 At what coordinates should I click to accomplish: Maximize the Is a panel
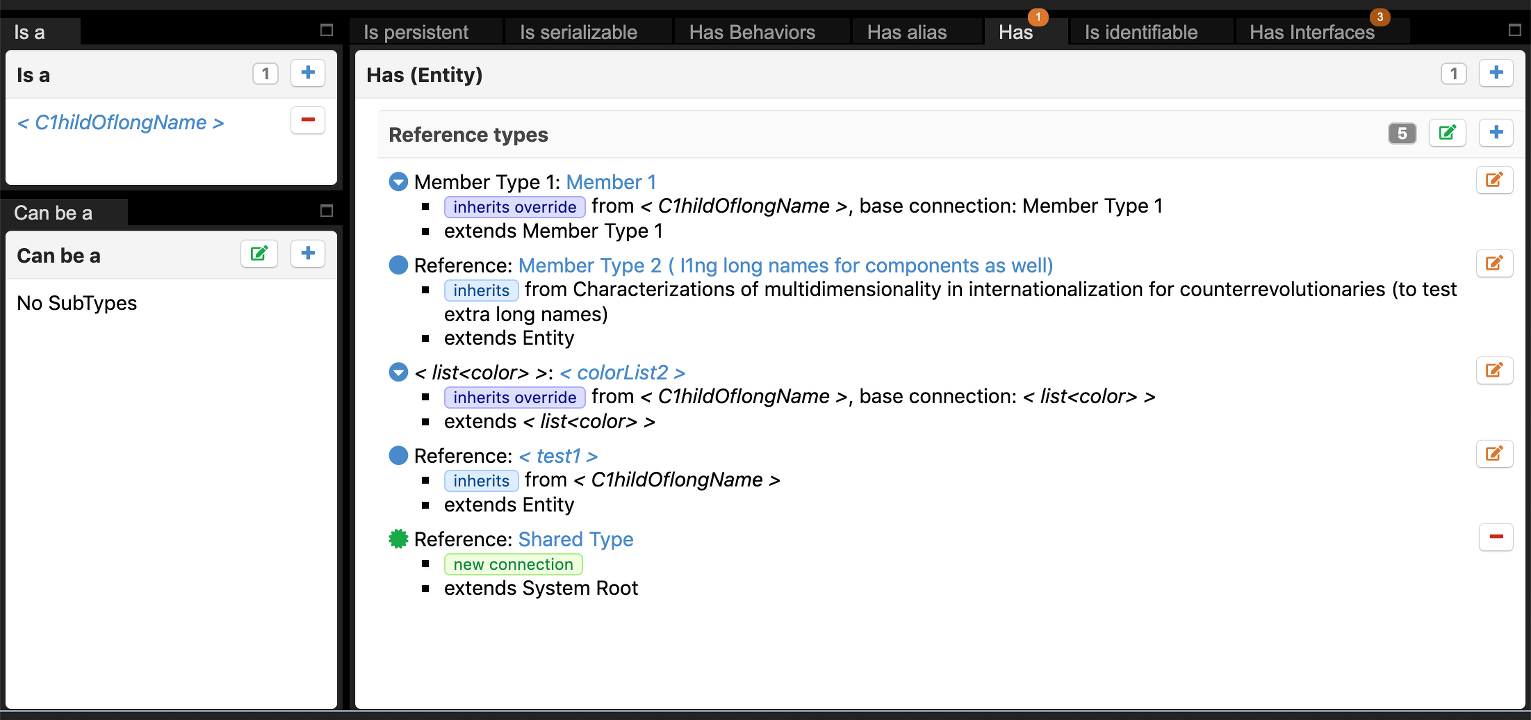click(326, 31)
